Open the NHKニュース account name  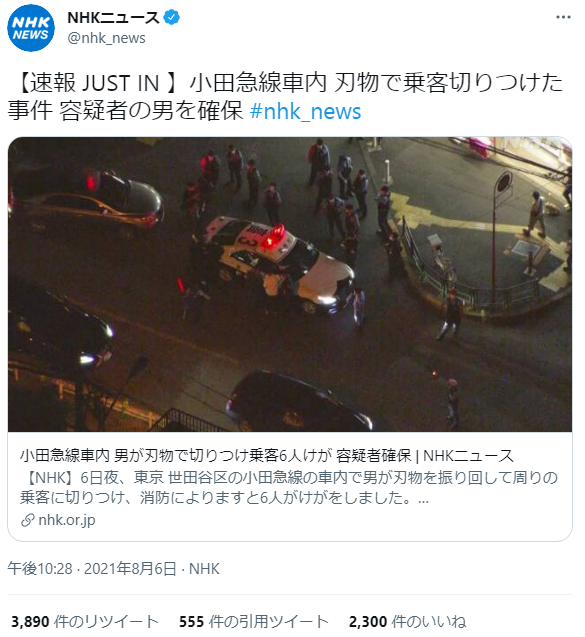[x=113, y=17]
